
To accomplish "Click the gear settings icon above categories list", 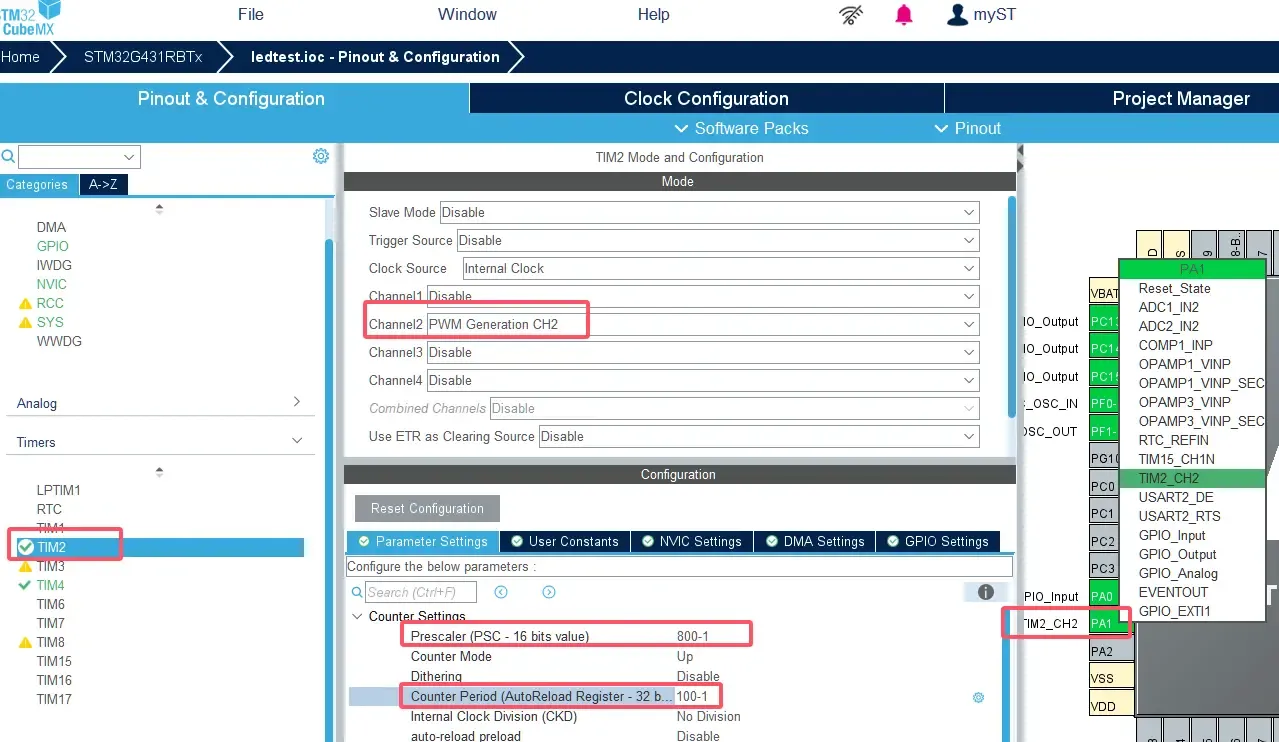I will [x=321, y=156].
